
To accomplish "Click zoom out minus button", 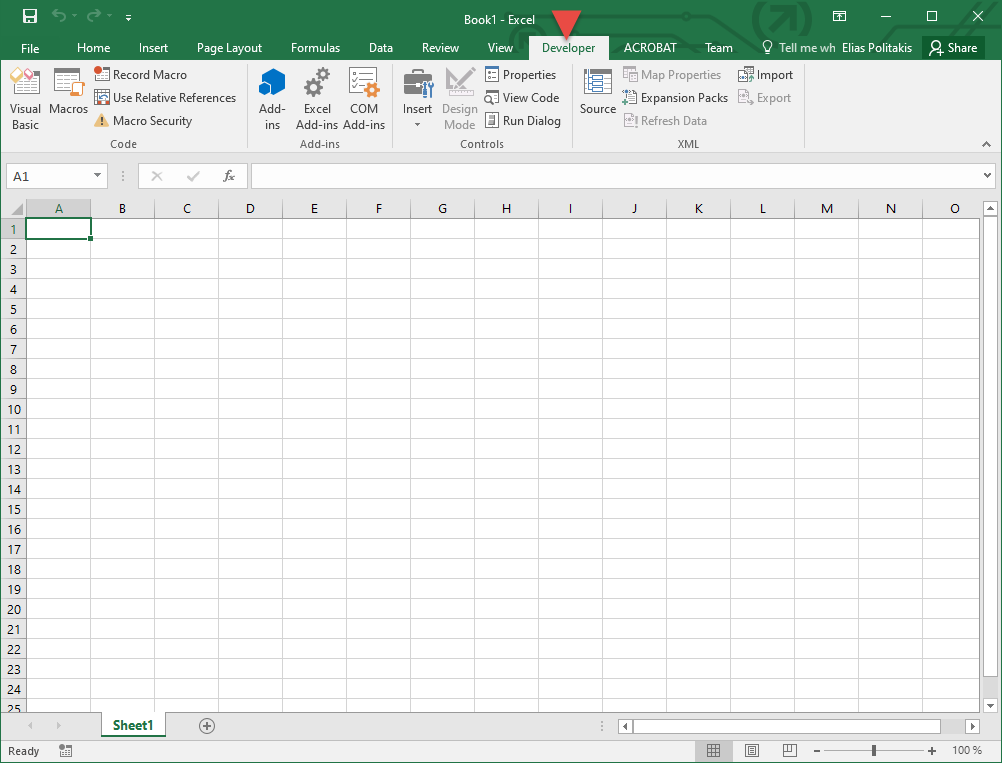I will point(817,751).
